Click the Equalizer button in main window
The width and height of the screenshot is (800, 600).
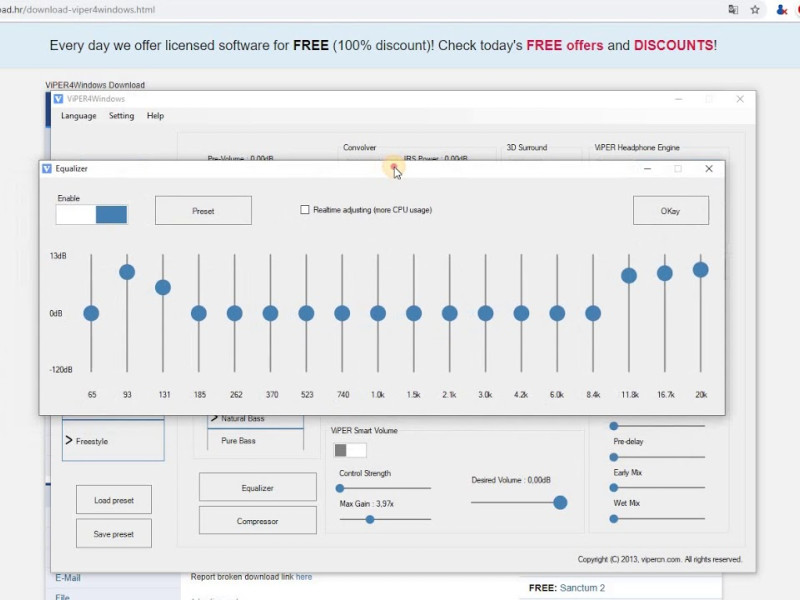(x=258, y=488)
